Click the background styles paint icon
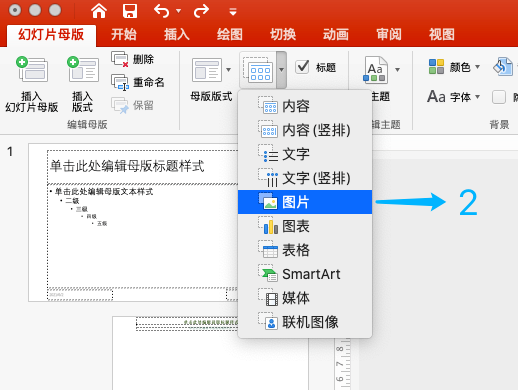 point(503,66)
